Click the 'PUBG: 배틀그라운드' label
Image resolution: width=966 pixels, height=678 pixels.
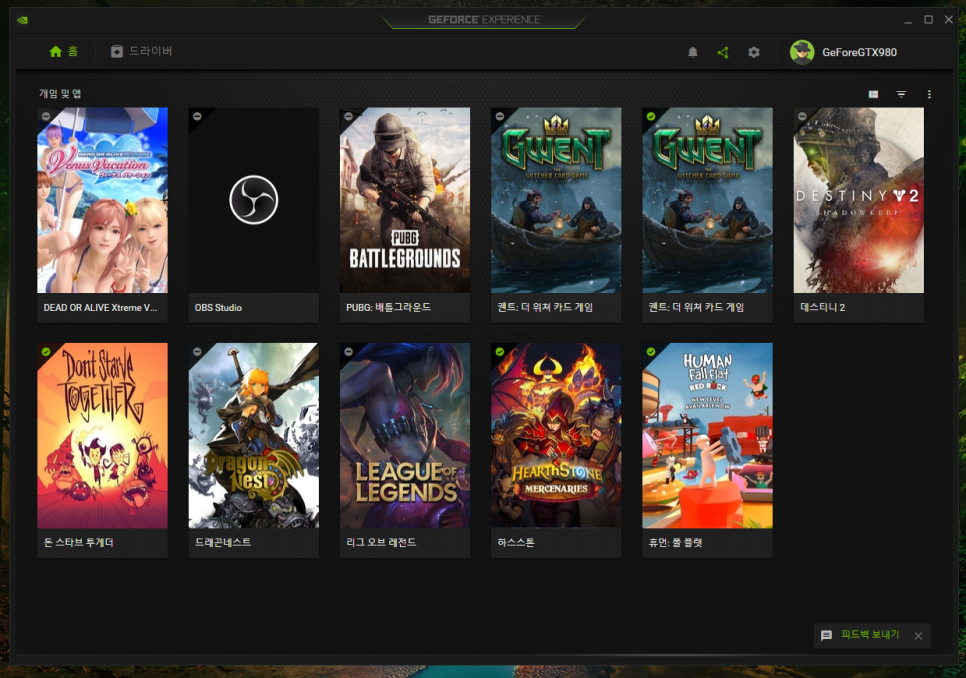coord(388,307)
